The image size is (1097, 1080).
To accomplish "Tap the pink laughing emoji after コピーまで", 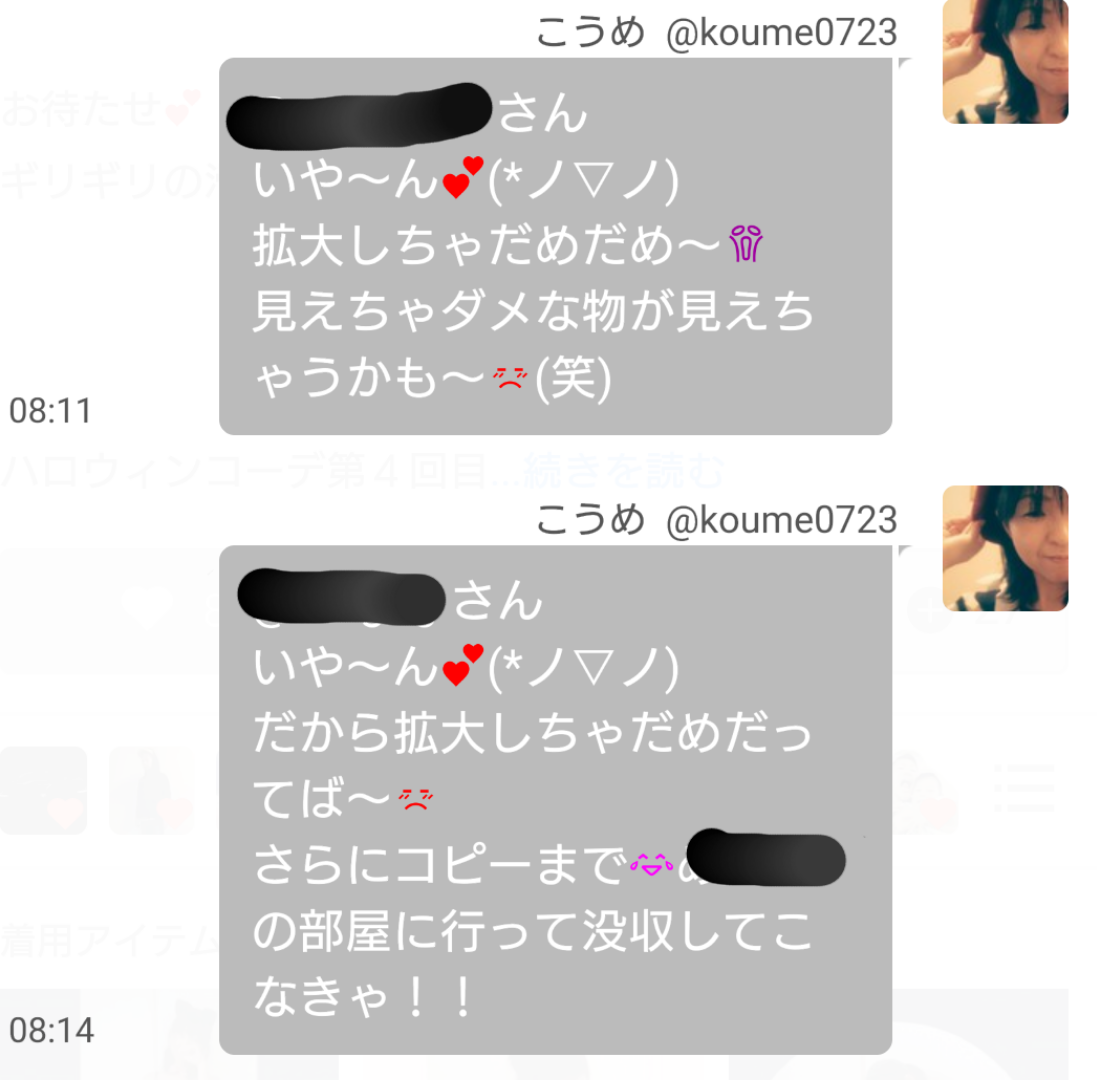I will coord(651,865).
